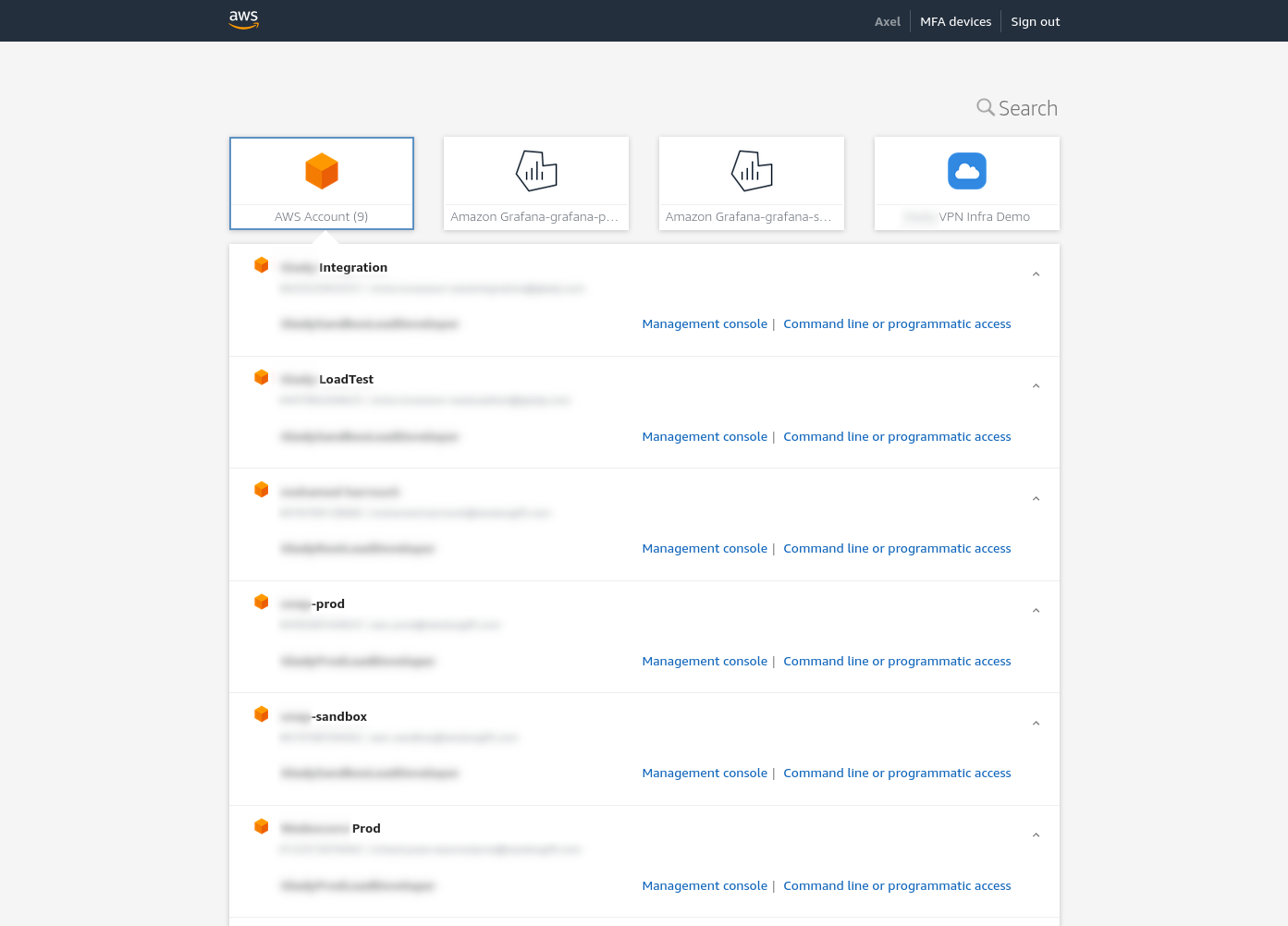Click cube icon beside Prod account
Screen dimensions: 1288x926
(x=262, y=826)
